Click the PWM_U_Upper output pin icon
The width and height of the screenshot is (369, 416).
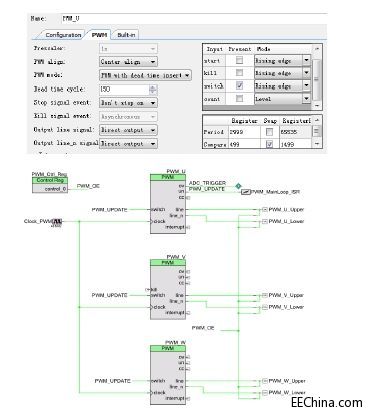(265, 210)
